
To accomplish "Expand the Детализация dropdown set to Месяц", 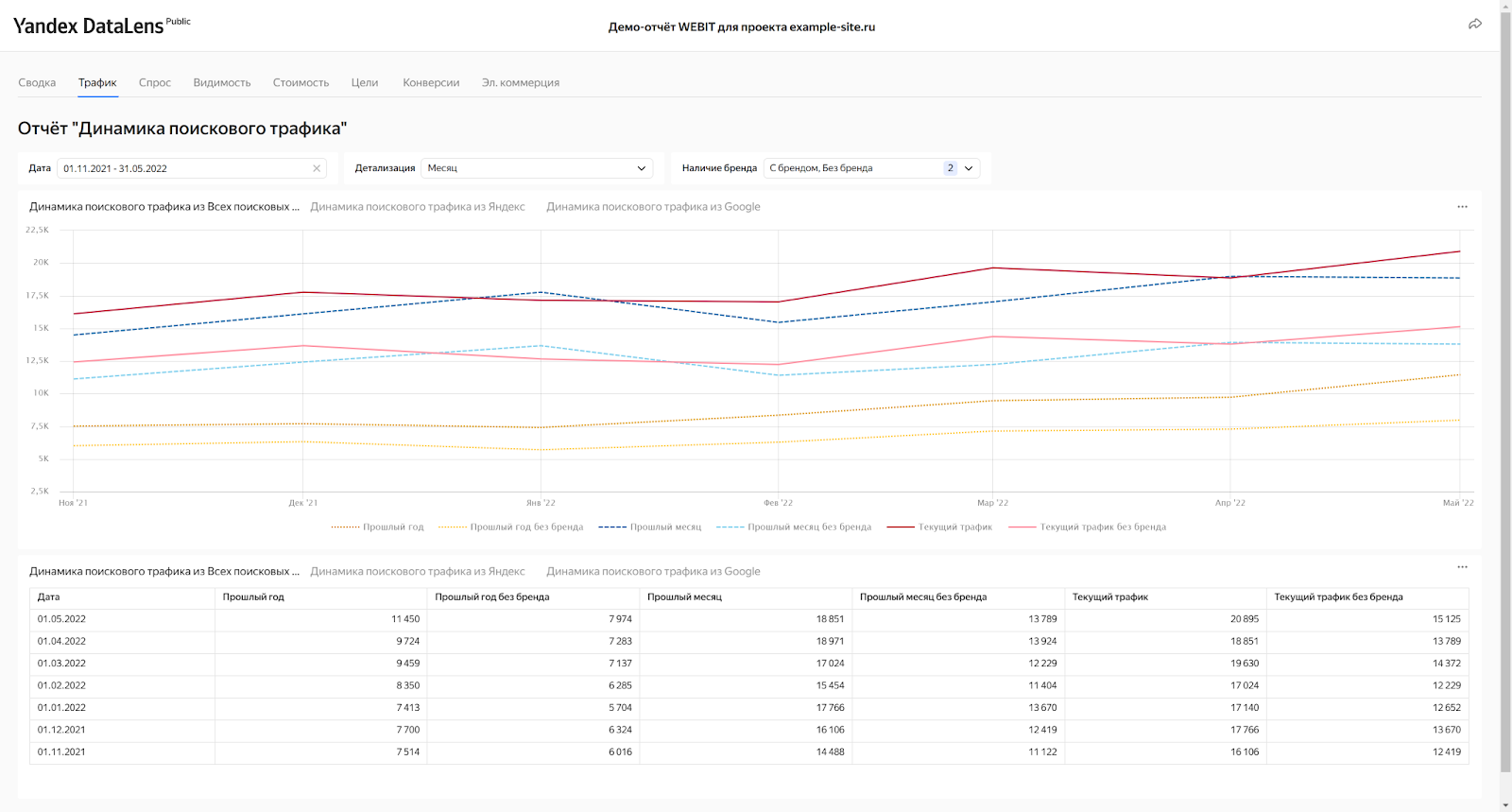I will (x=538, y=168).
